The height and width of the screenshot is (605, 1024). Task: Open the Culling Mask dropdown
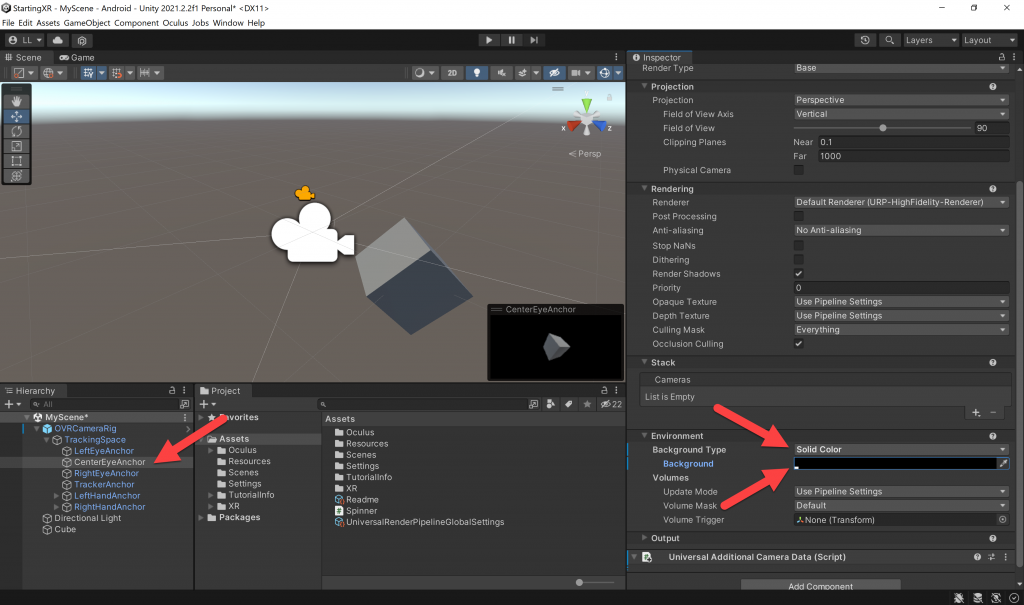pos(901,330)
